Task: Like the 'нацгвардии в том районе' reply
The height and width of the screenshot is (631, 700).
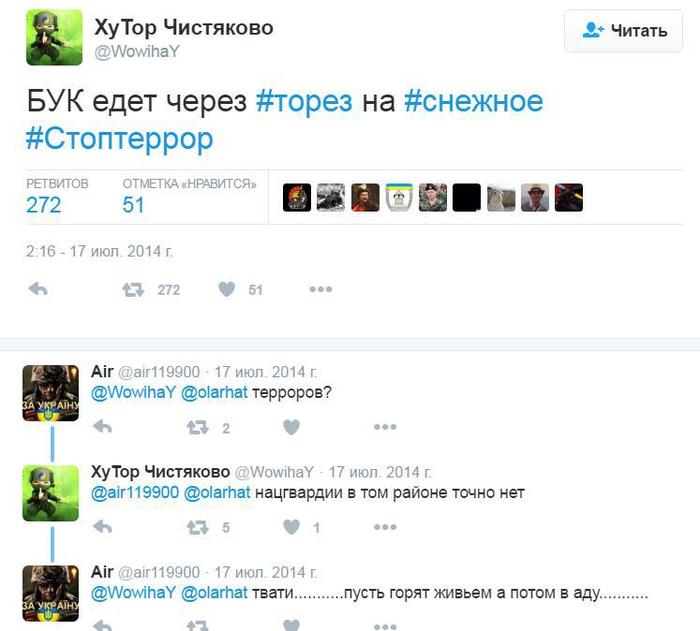Action: point(291,527)
